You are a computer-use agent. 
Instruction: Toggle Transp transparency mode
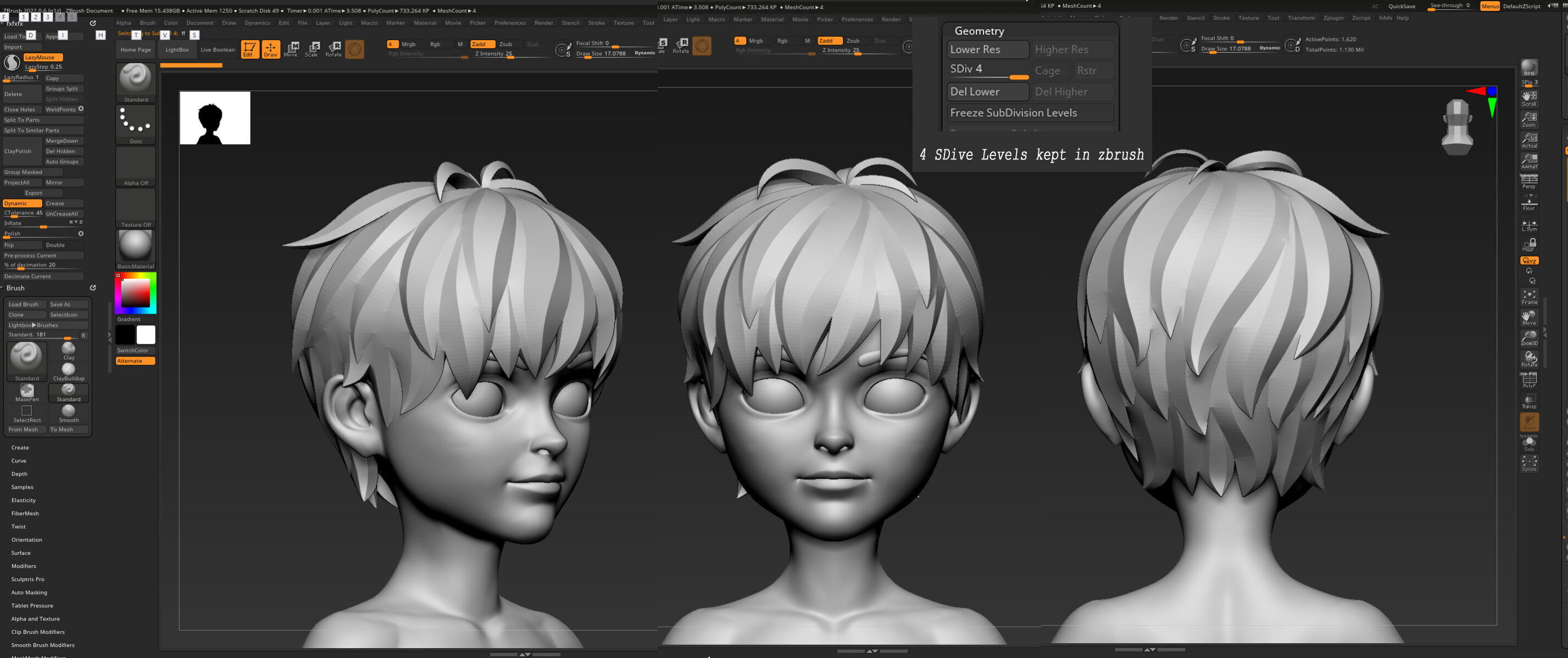(x=1529, y=400)
